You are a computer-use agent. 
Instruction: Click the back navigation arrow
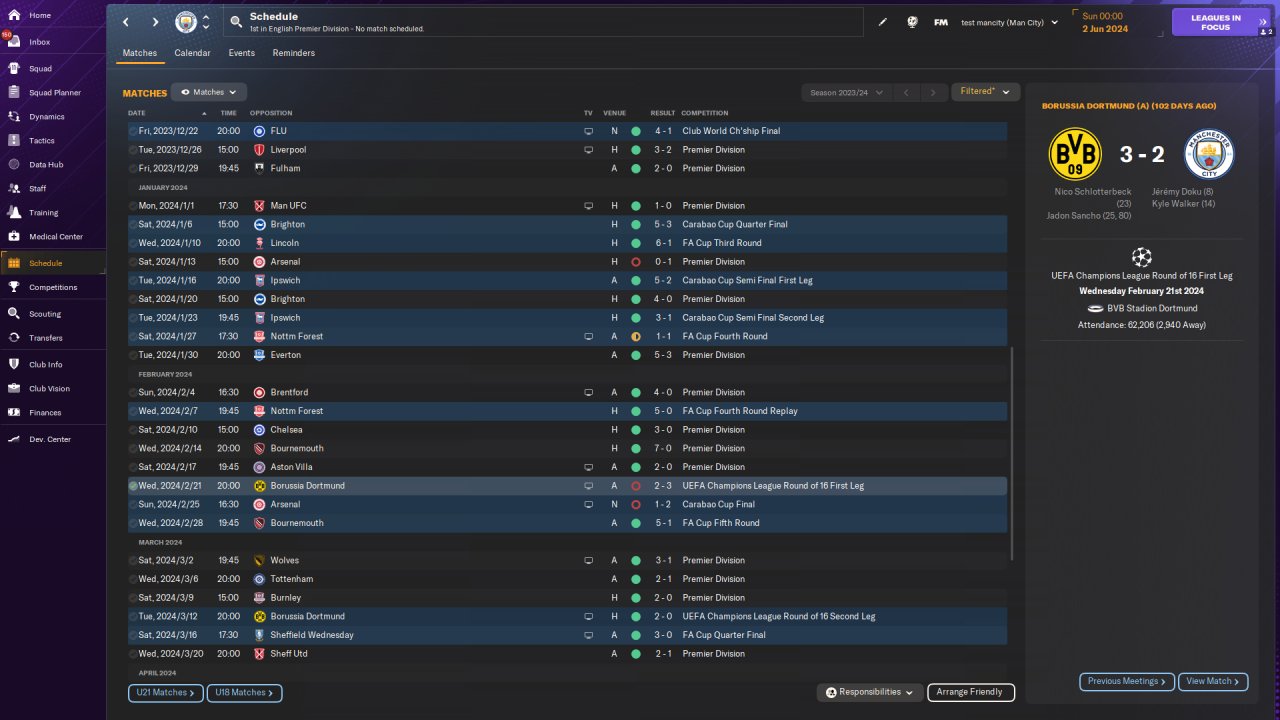point(126,22)
